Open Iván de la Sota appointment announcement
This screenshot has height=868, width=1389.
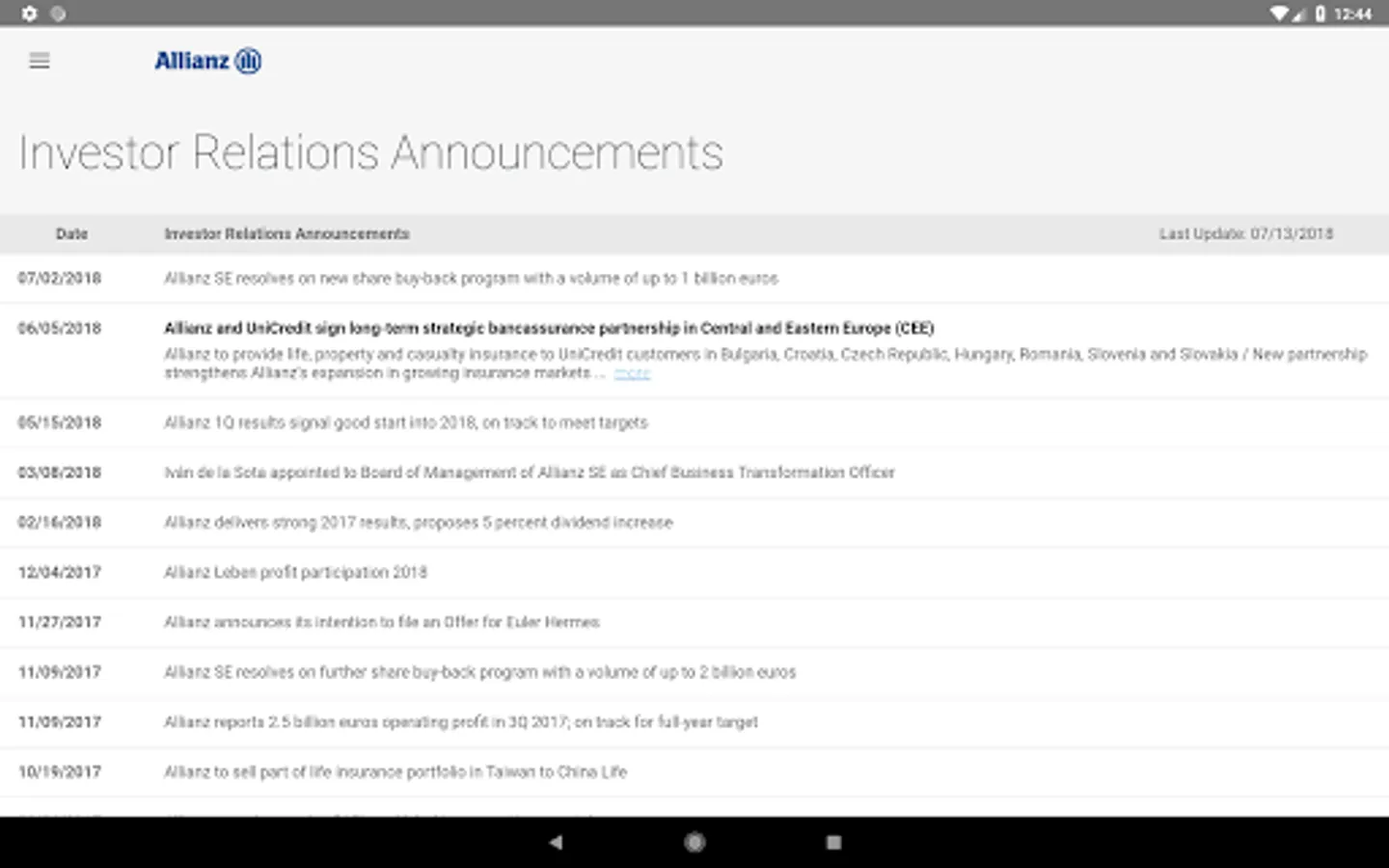530,473
